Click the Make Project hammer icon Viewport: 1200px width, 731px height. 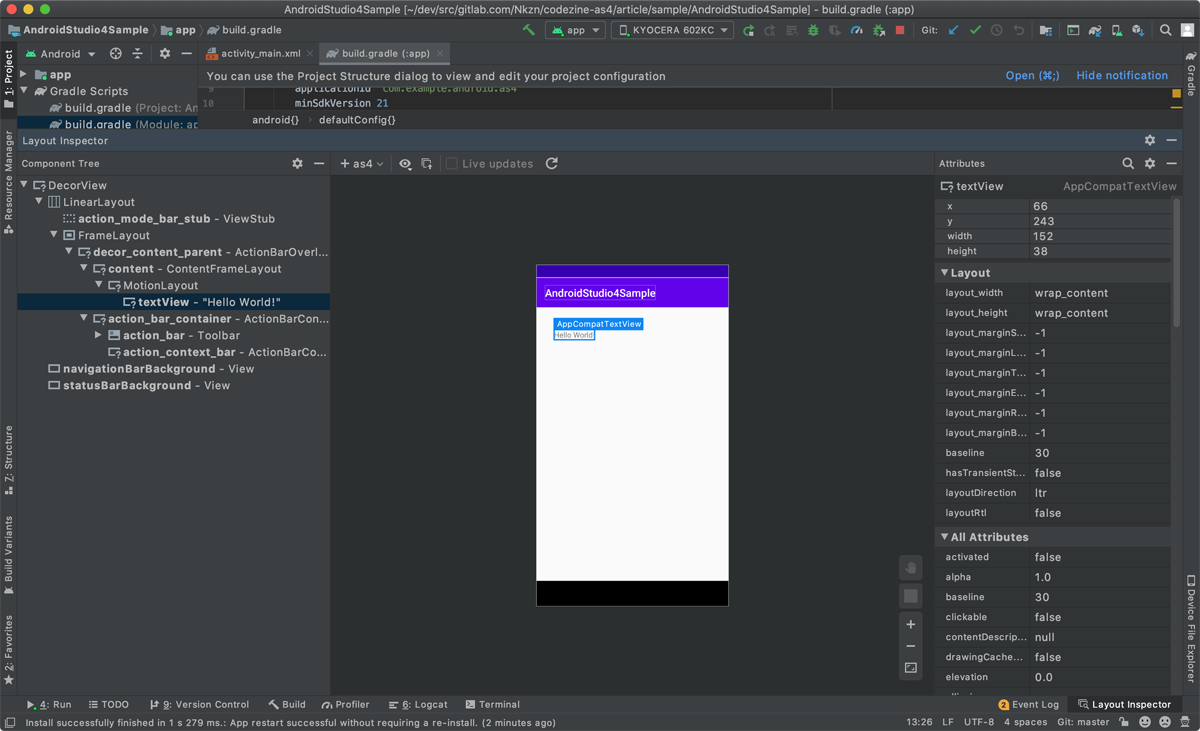click(x=529, y=30)
